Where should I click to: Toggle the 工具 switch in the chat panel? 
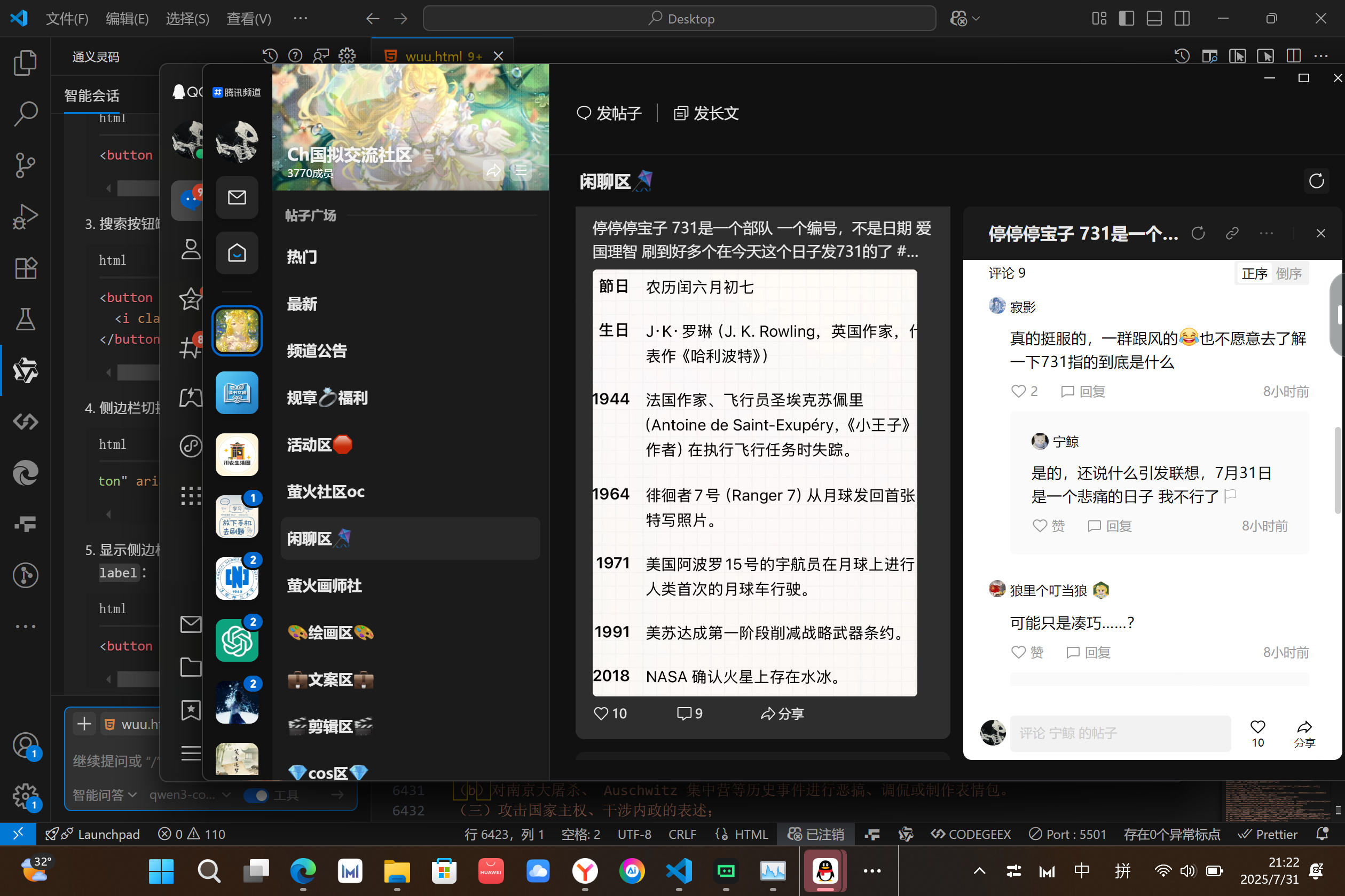tap(257, 795)
